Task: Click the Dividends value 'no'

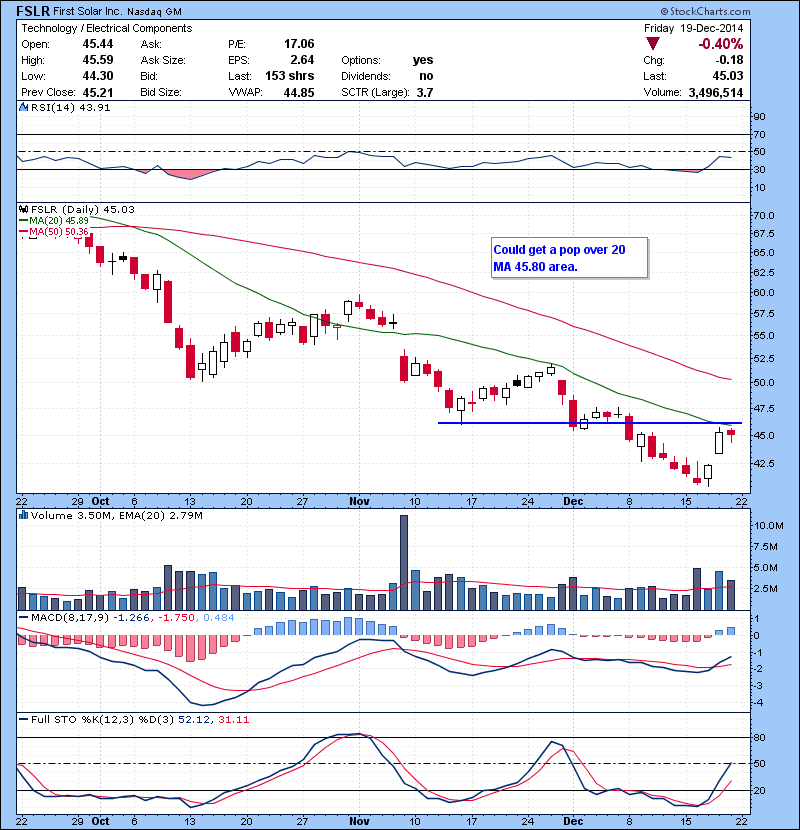Action: pyautogui.click(x=426, y=76)
